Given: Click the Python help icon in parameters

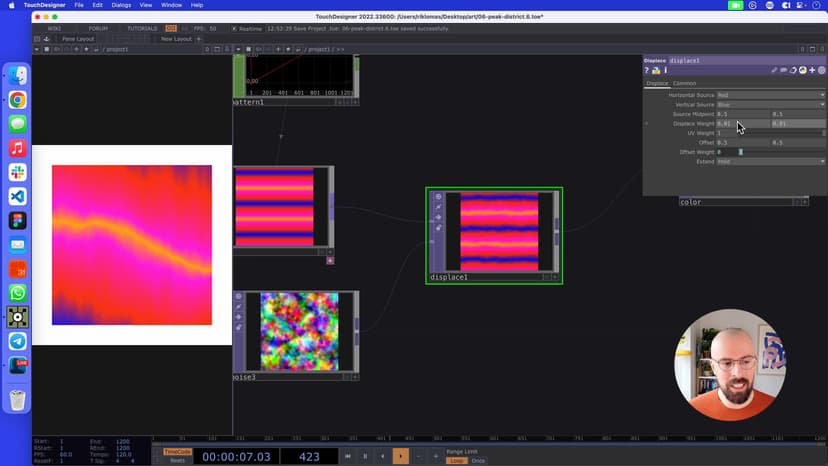Looking at the screenshot, I should pyautogui.click(x=656, y=71).
